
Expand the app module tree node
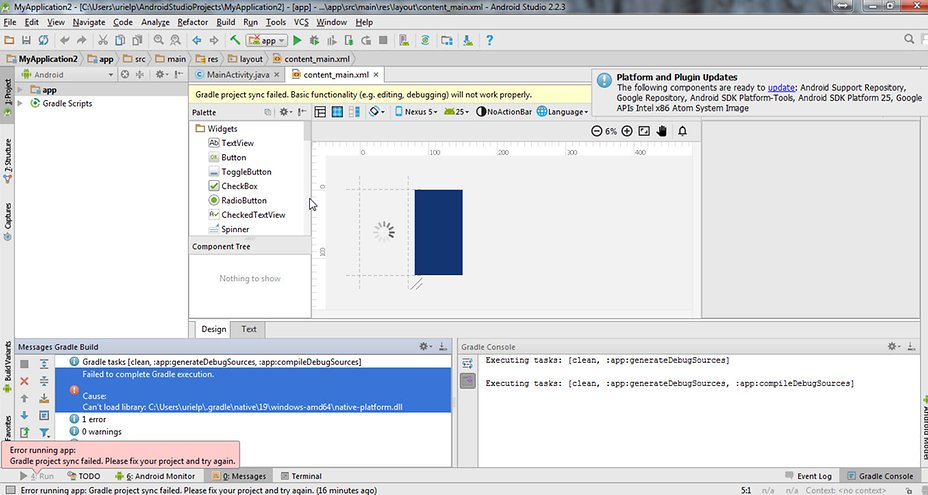(21, 90)
